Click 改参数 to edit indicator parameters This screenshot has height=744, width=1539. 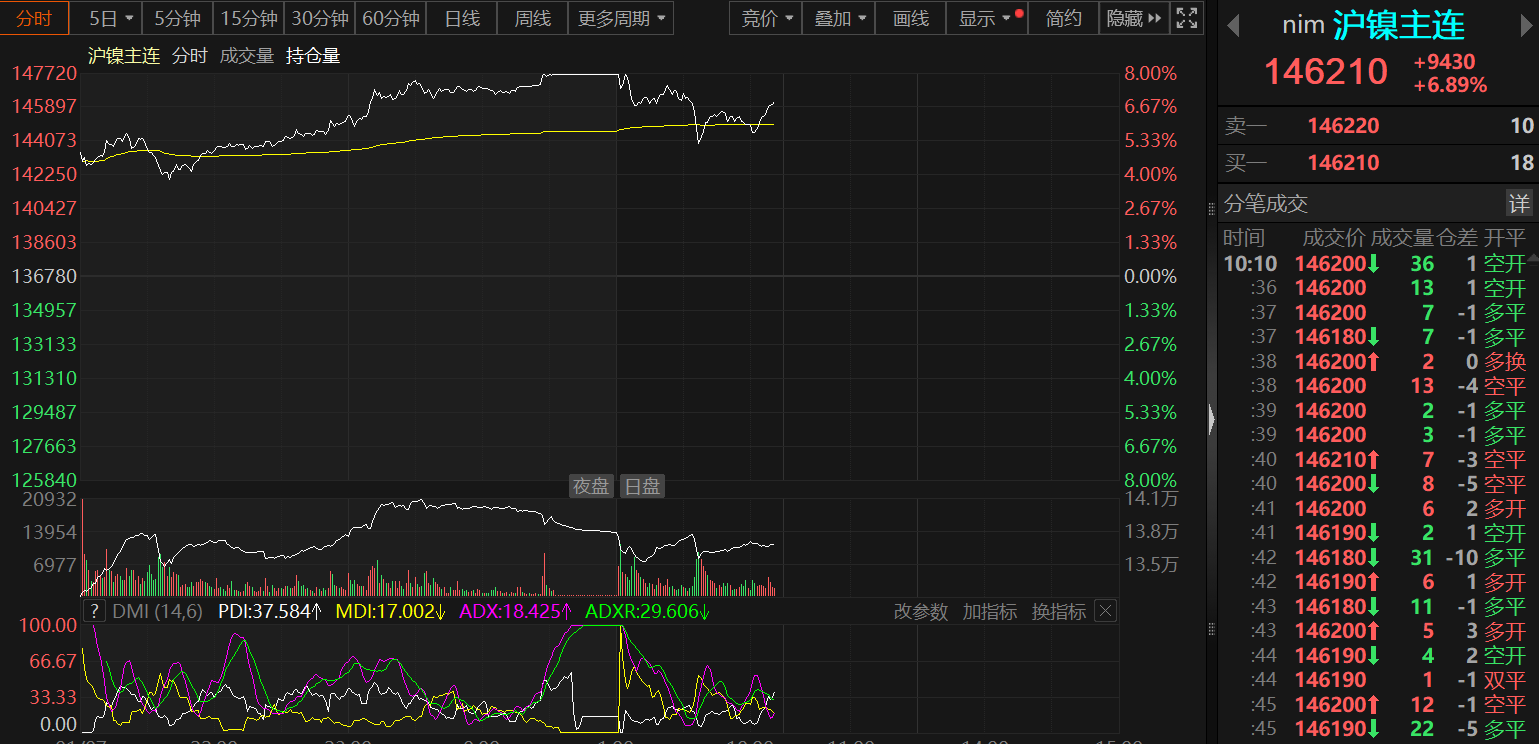pos(920,612)
